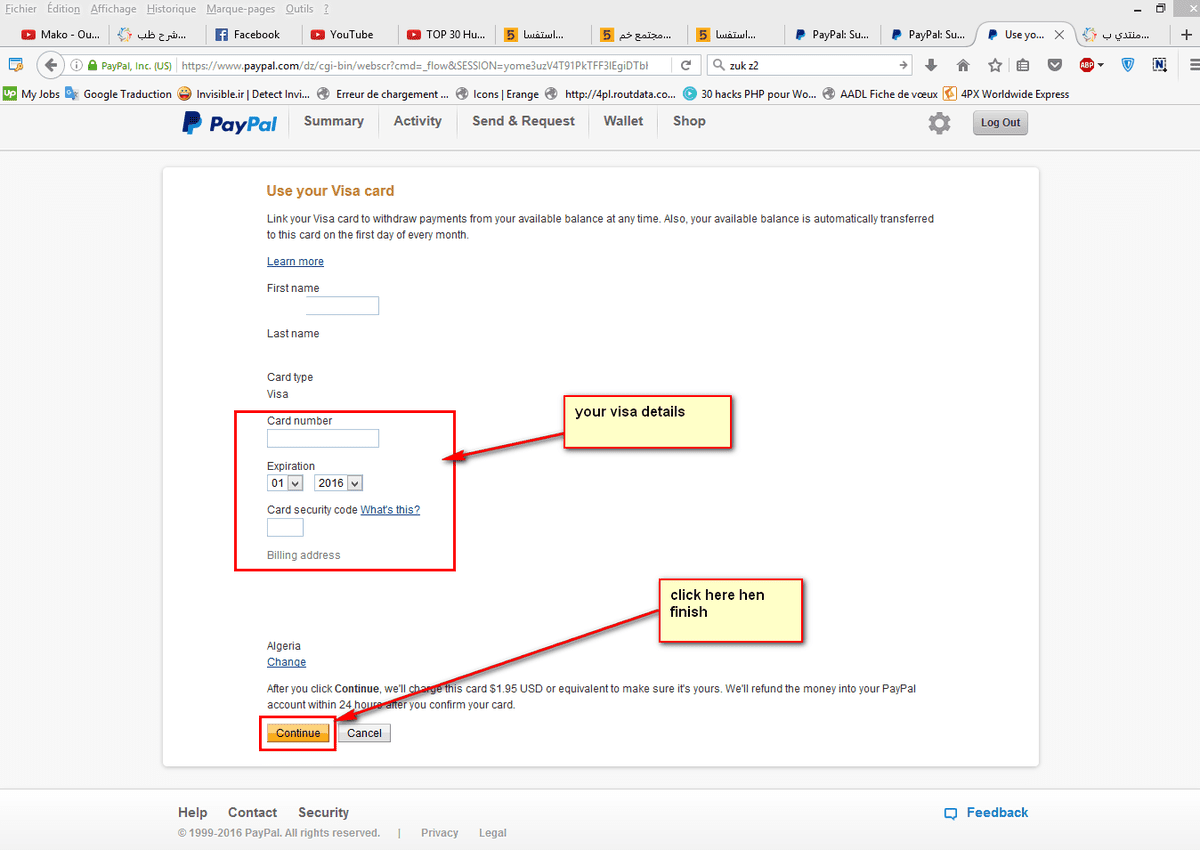Open the Pocket icon in toolbar

[x=1054, y=65]
